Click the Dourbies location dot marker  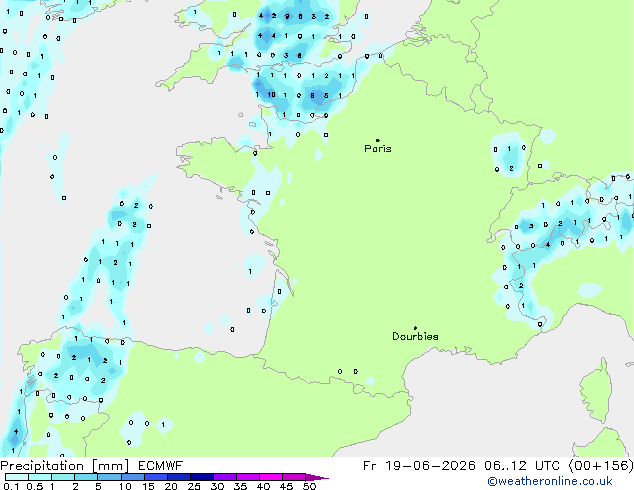415,328
